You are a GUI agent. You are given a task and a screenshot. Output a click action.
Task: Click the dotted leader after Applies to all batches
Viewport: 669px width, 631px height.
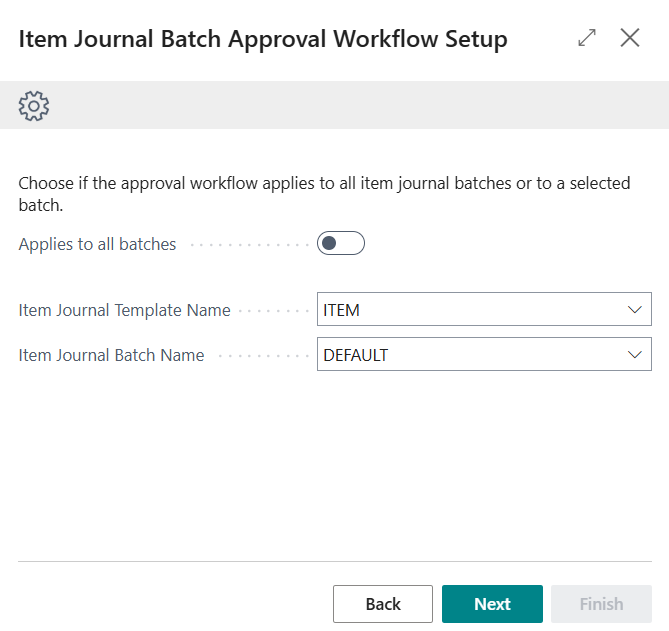pos(248,244)
